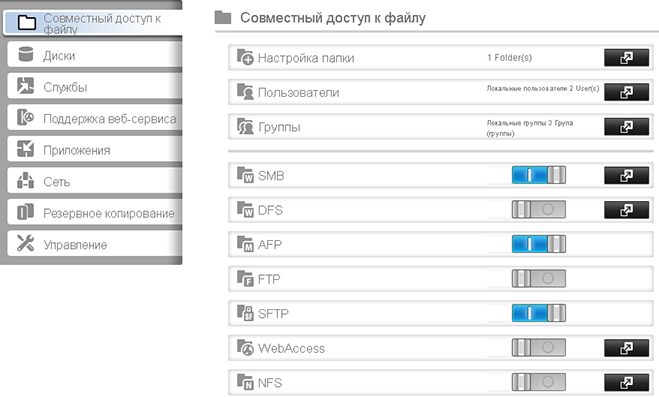Click the '1 Folder(s)' status text
Image resolution: width=659 pixels, height=397 pixels.
click(x=509, y=58)
